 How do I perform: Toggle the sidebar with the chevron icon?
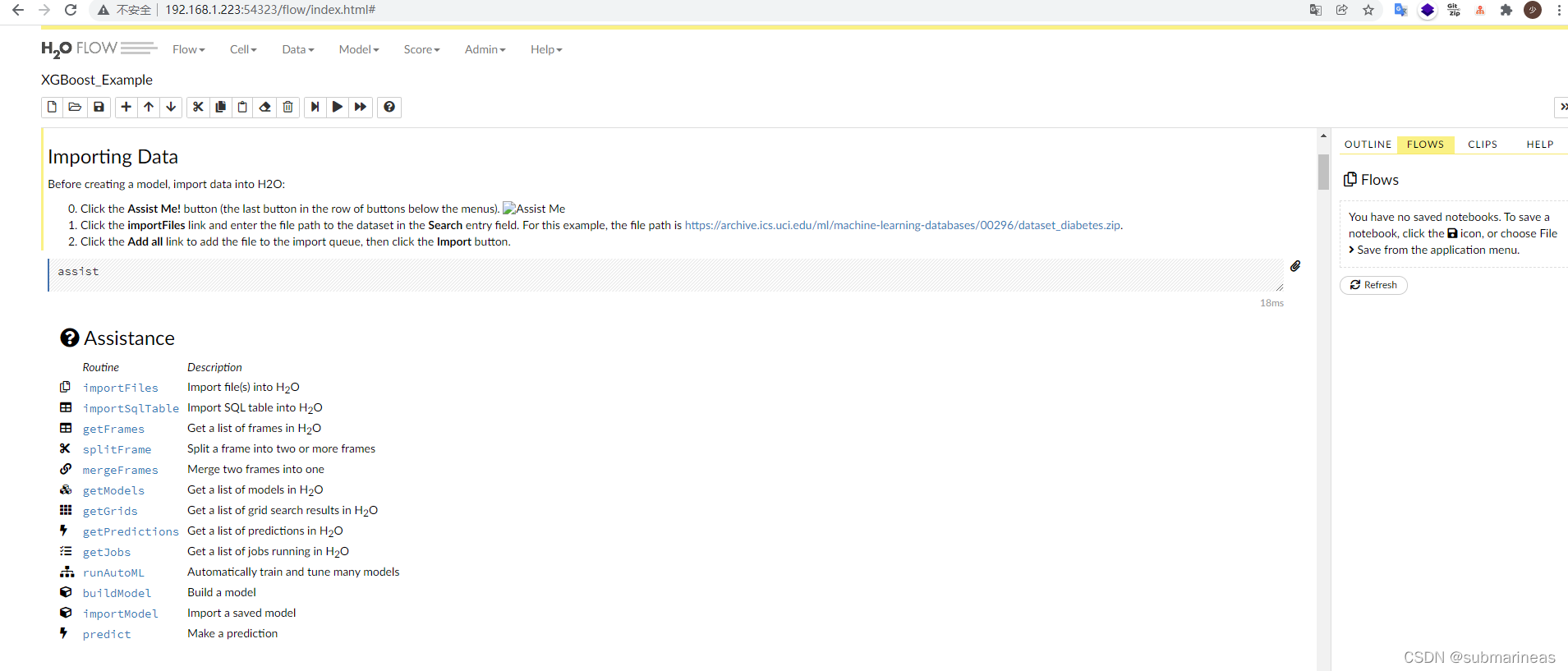[1561, 107]
